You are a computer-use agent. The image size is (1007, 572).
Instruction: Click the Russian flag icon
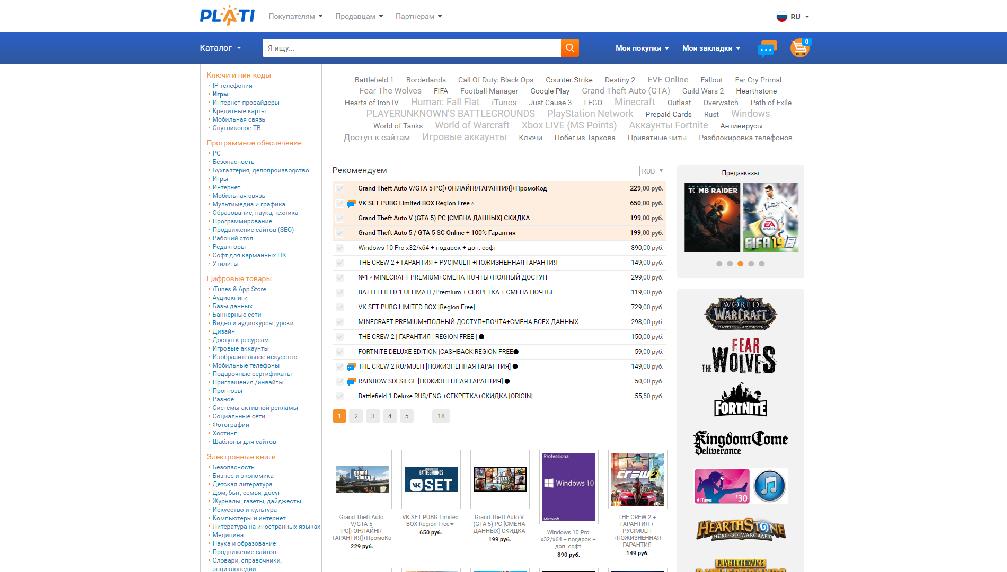[x=782, y=17]
